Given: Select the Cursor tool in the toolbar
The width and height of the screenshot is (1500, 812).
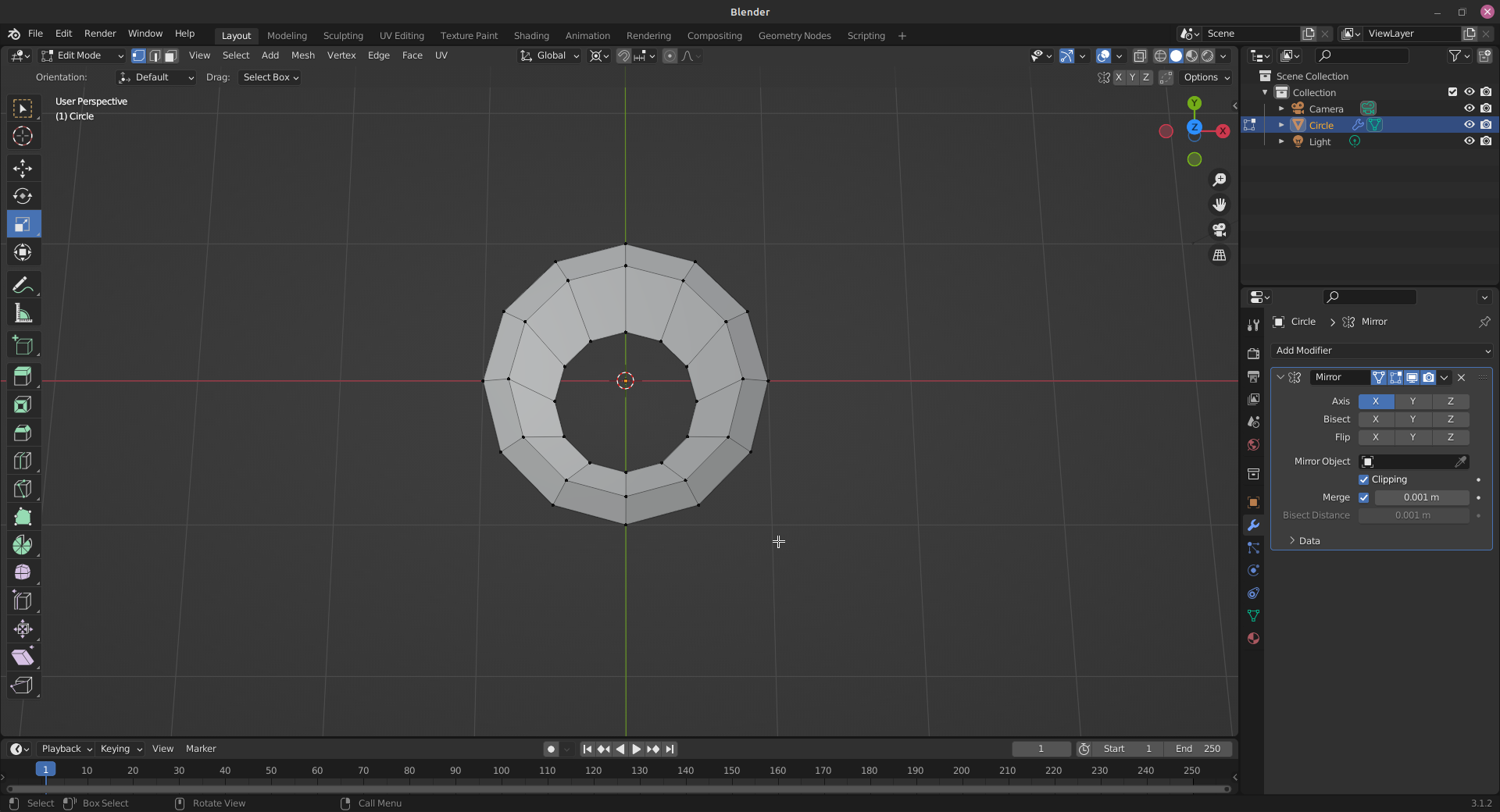Looking at the screenshot, I should pyautogui.click(x=23, y=136).
